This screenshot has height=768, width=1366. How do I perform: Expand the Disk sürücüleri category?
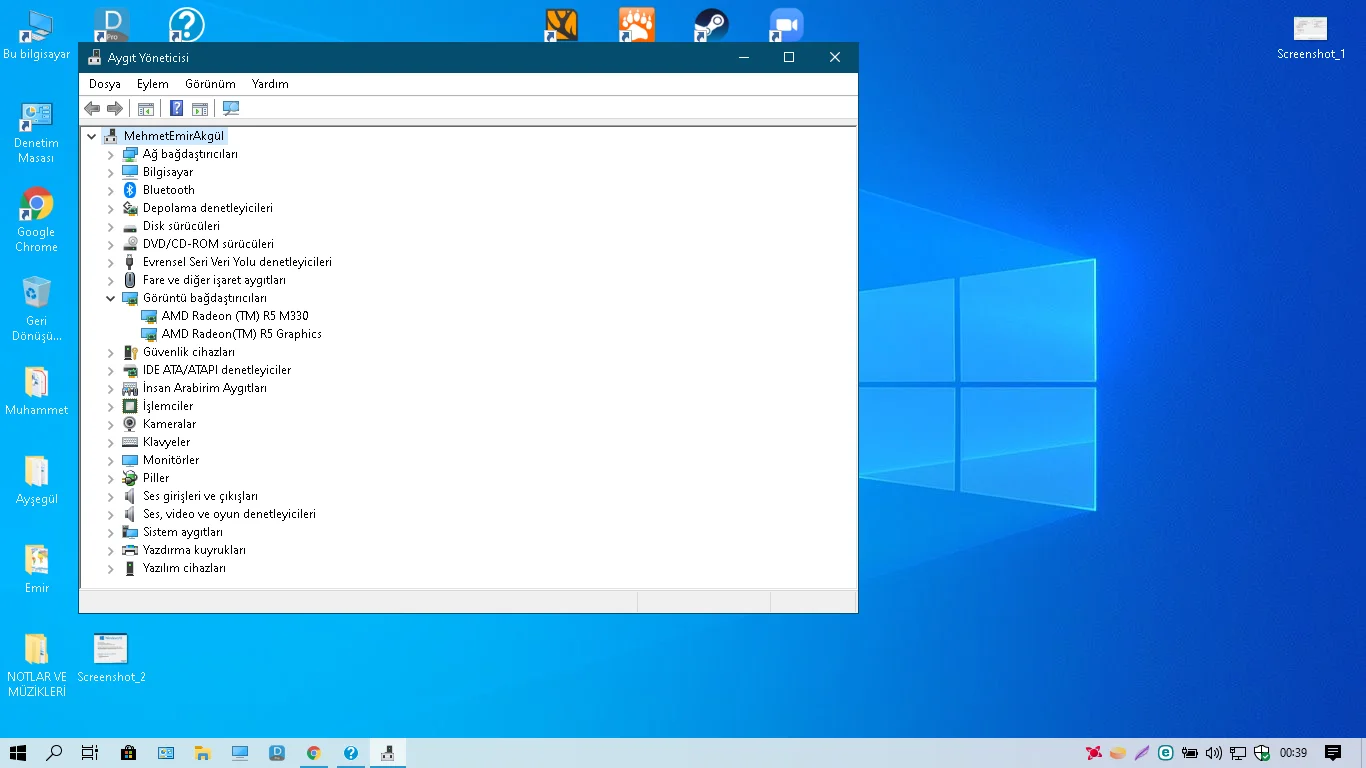click(x=111, y=226)
